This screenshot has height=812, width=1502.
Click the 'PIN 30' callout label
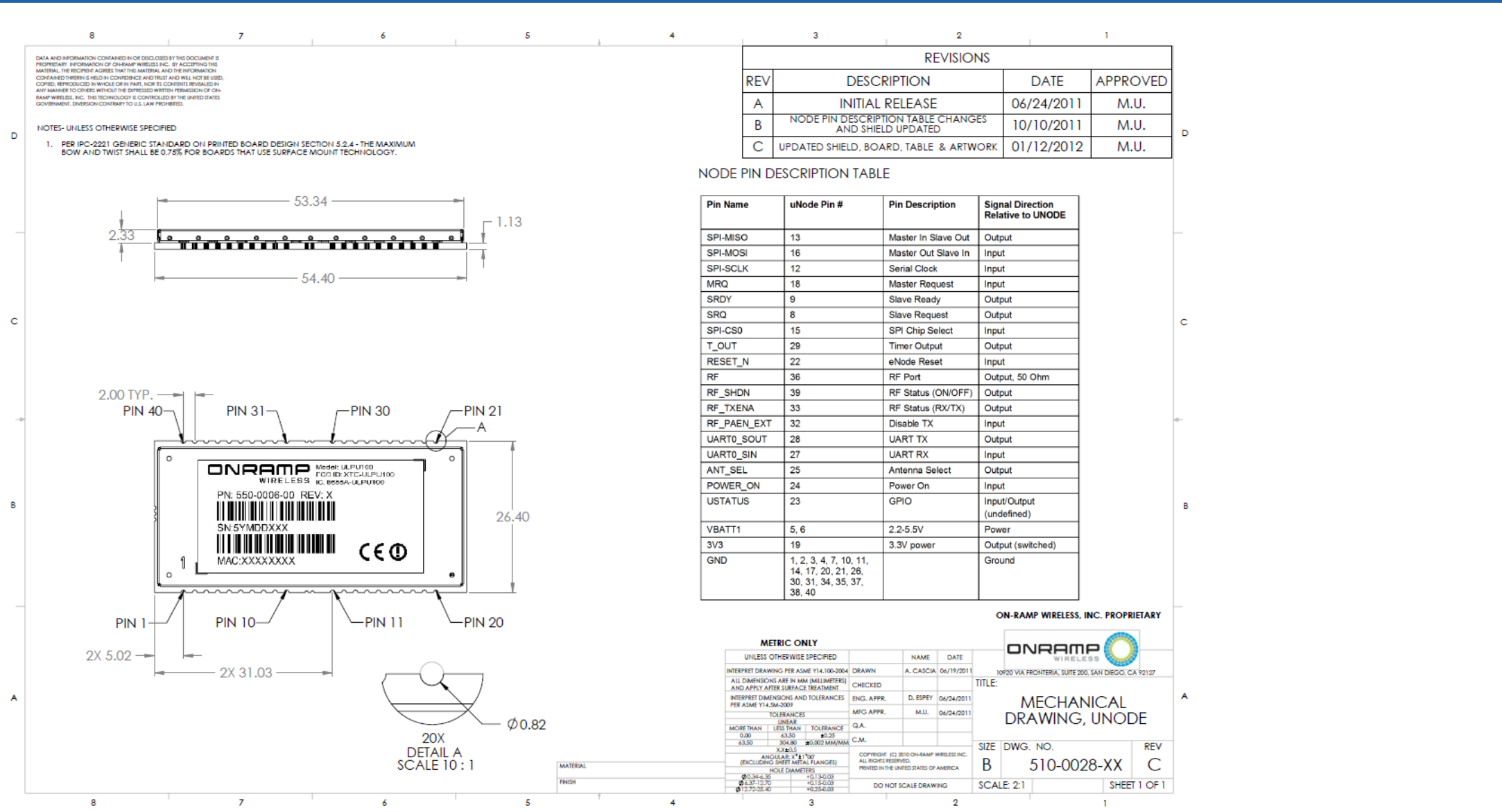pyautogui.click(x=370, y=411)
